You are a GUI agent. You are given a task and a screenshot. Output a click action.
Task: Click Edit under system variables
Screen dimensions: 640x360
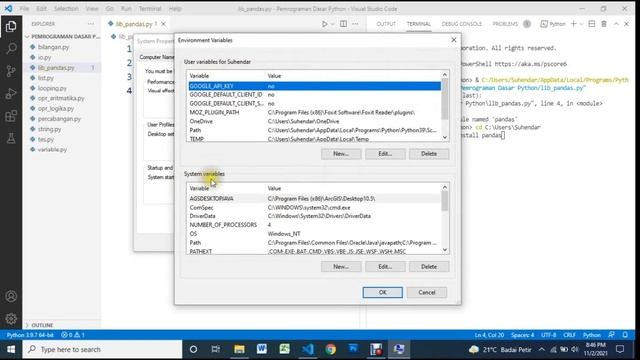[385, 267]
